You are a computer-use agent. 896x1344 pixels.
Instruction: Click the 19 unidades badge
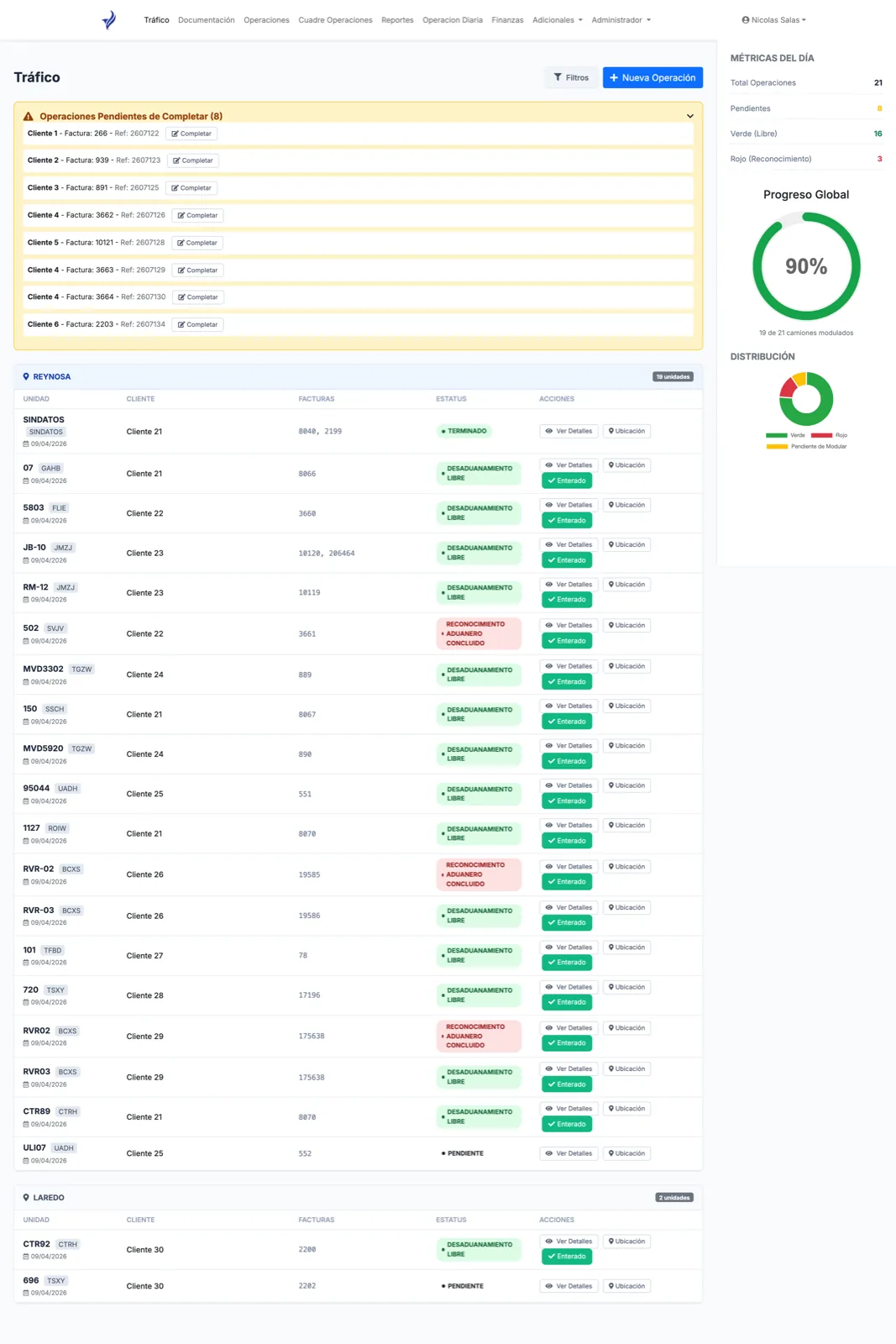tap(673, 376)
